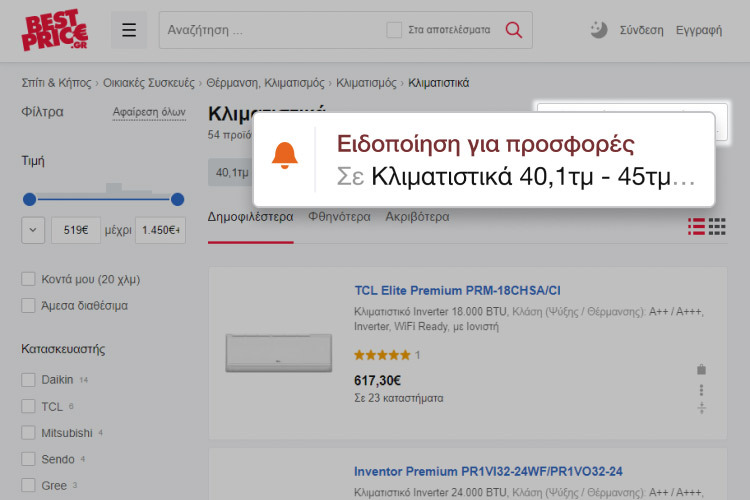
Task: Click the 'Αφαίρεση όλων' filters link
Action: [149, 113]
